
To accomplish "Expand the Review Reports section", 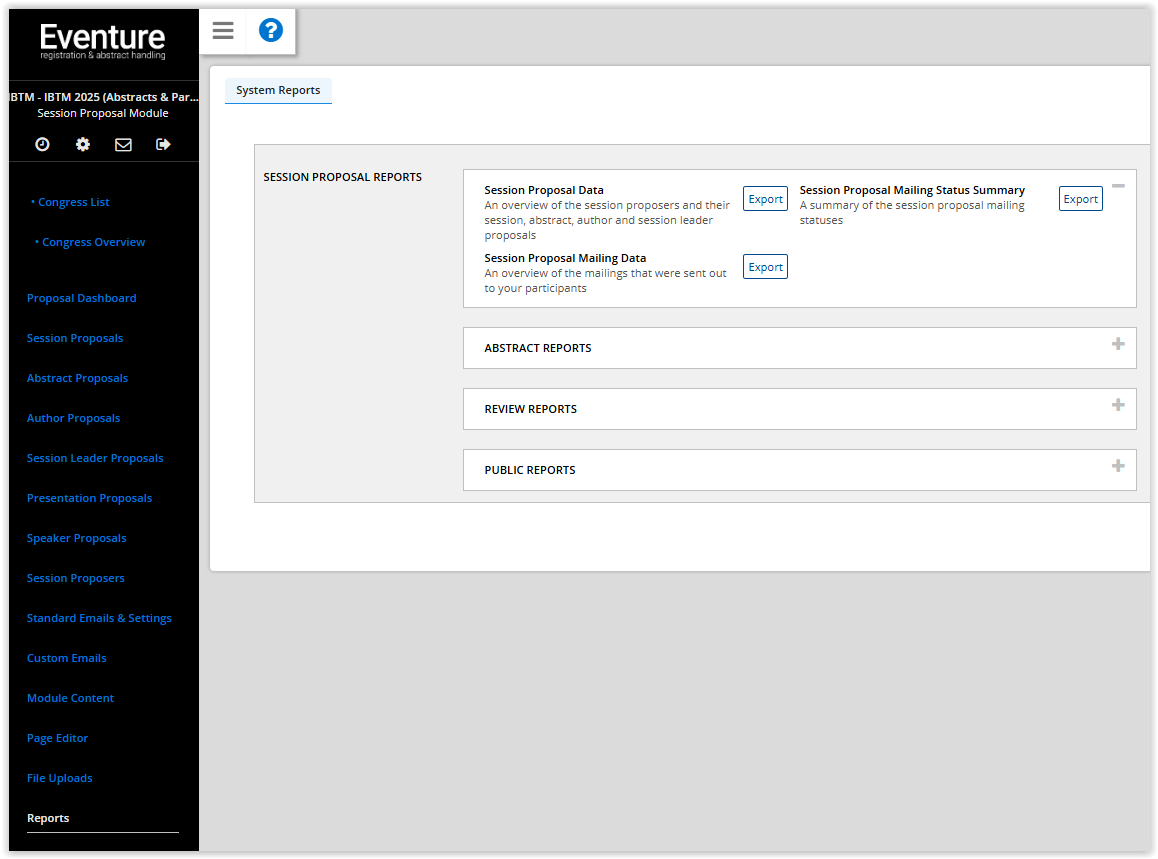I will [1117, 405].
